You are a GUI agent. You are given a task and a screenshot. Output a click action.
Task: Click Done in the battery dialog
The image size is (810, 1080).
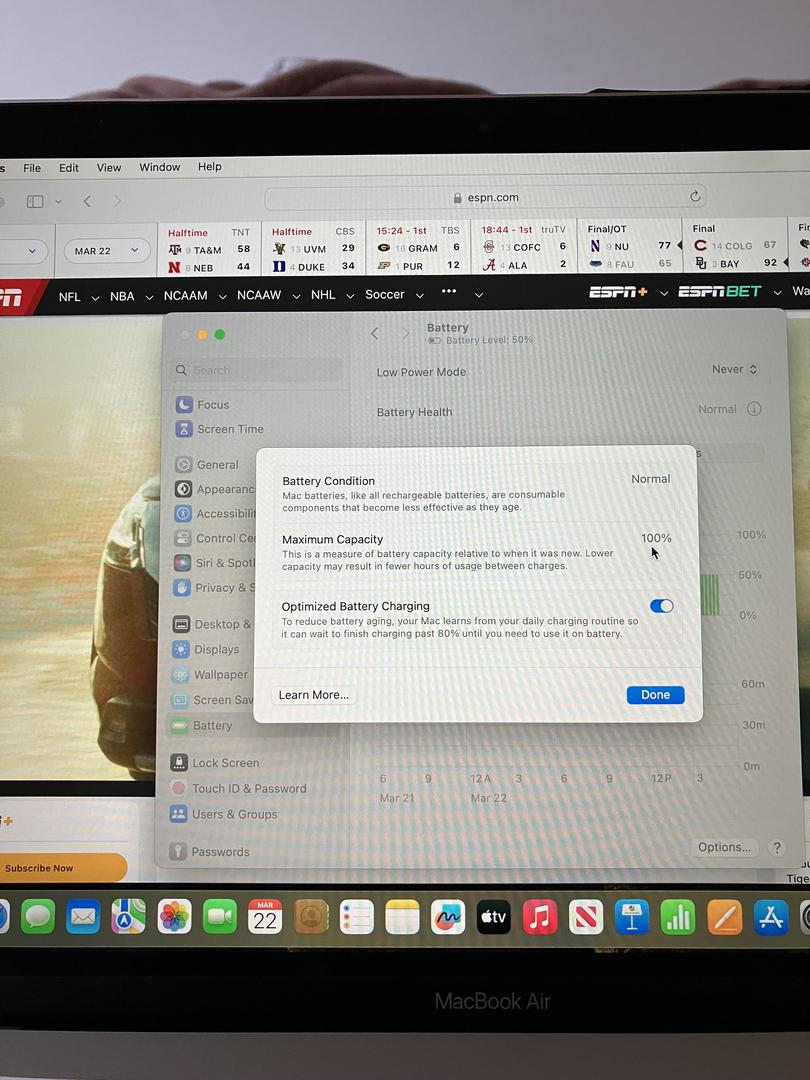click(x=655, y=694)
